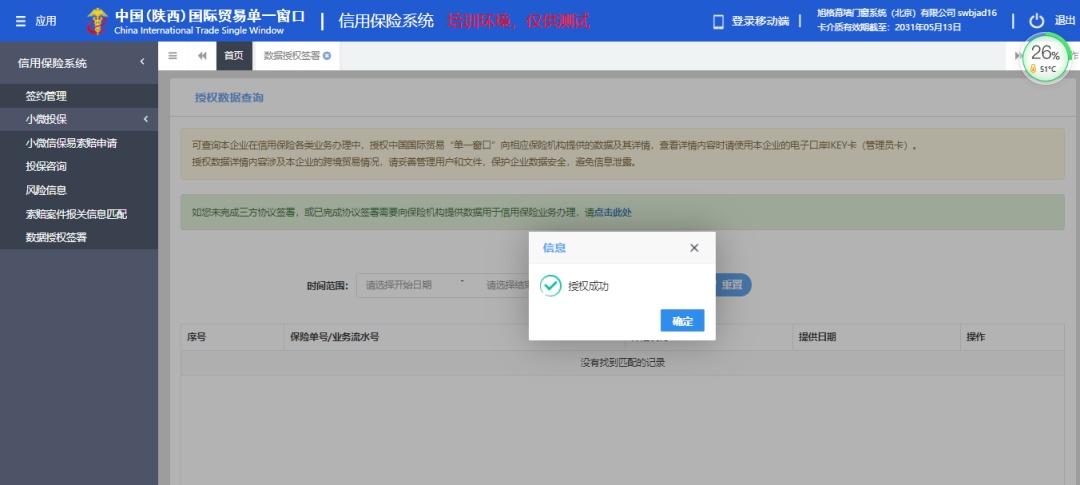Viewport: 1080px width, 485px height.
Task: Open 小微信保易索赔申请 in the sidebar
Action: tap(71, 143)
